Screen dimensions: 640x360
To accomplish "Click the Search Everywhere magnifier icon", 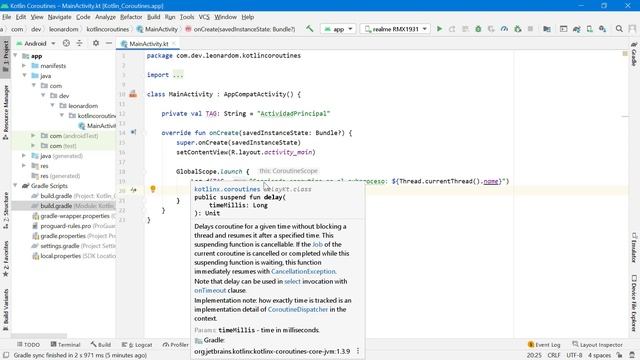I will click(619, 29).
